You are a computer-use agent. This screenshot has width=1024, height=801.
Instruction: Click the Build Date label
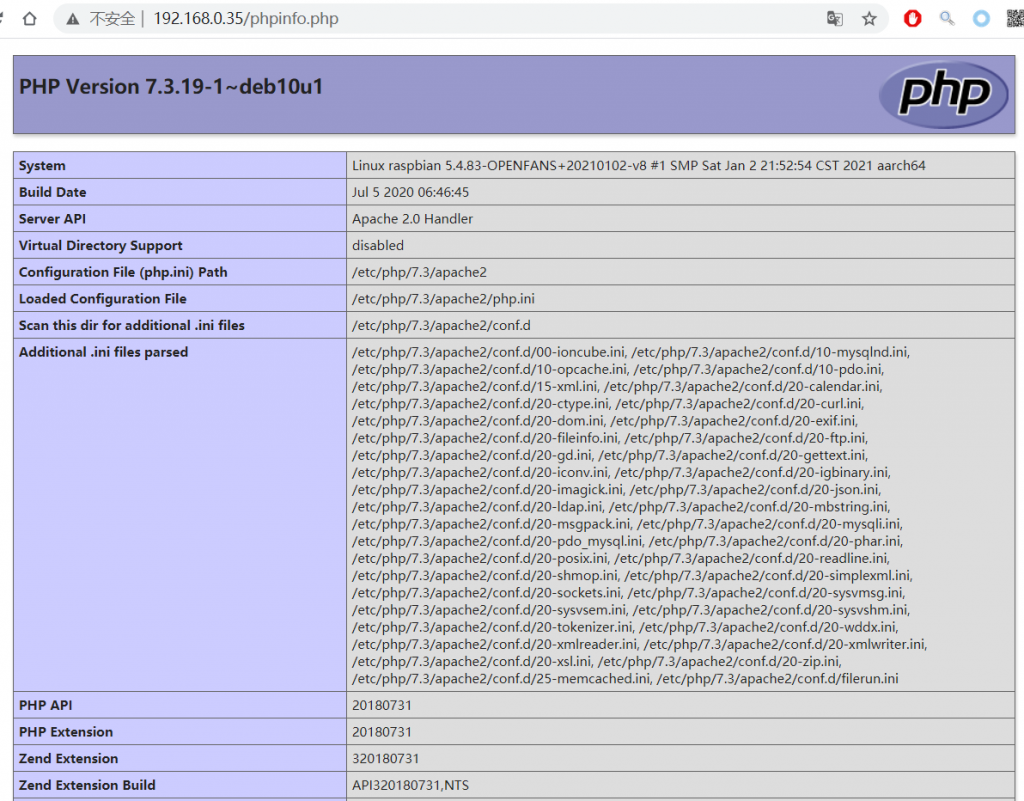(52, 193)
